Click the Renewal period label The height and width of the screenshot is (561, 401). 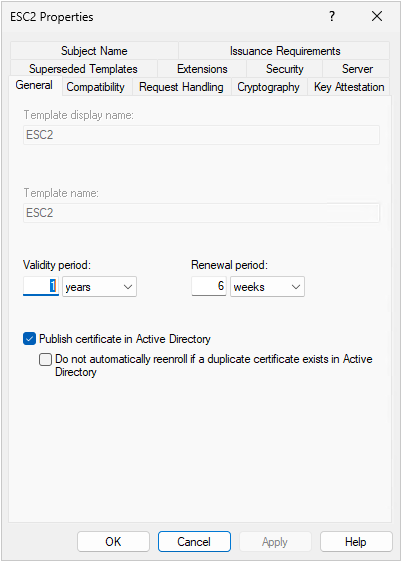click(229, 265)
